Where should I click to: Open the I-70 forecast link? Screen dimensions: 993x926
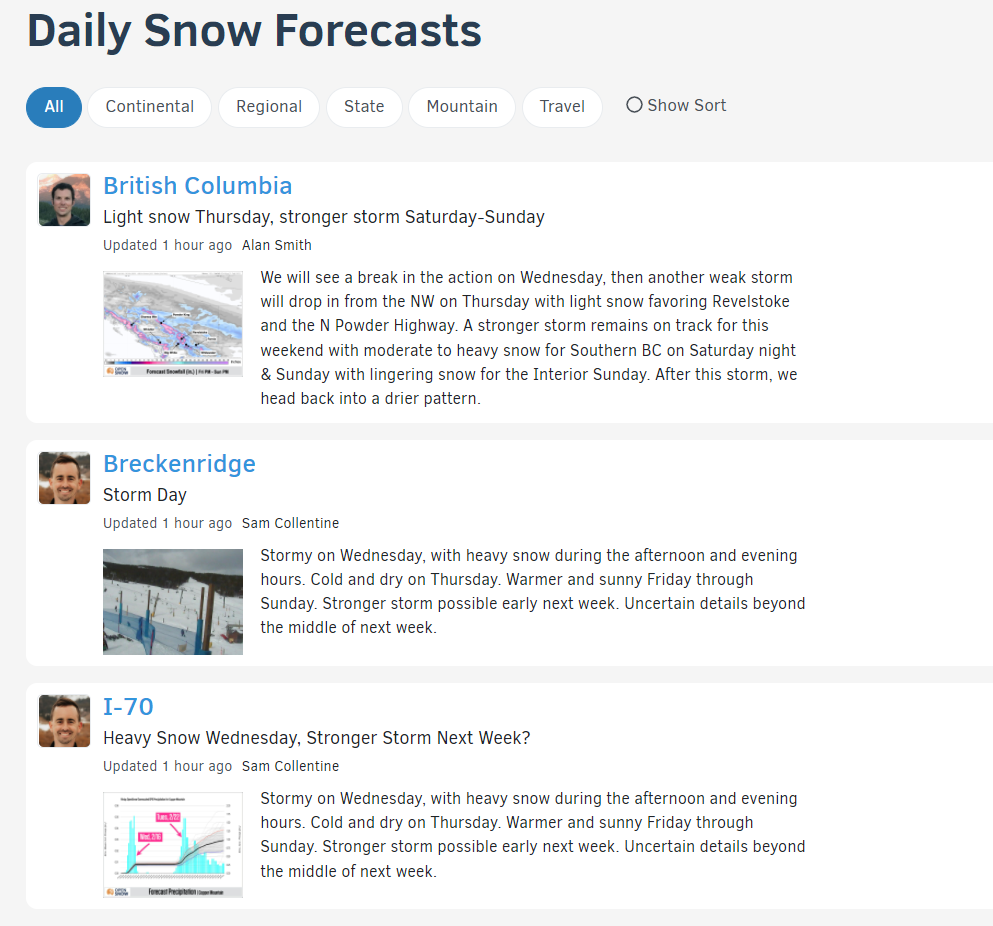click(x=128, y=707)
